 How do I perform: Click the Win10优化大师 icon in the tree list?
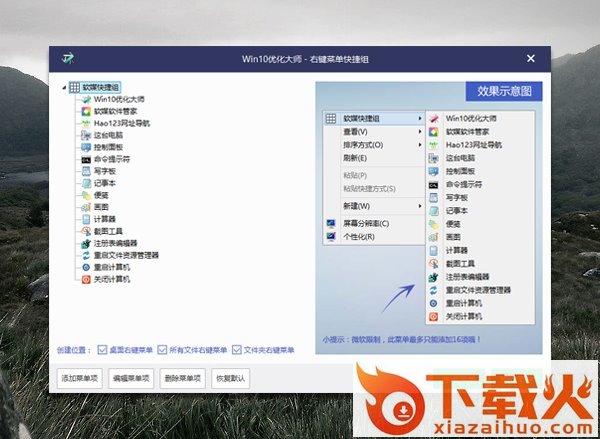pos(86,100)
